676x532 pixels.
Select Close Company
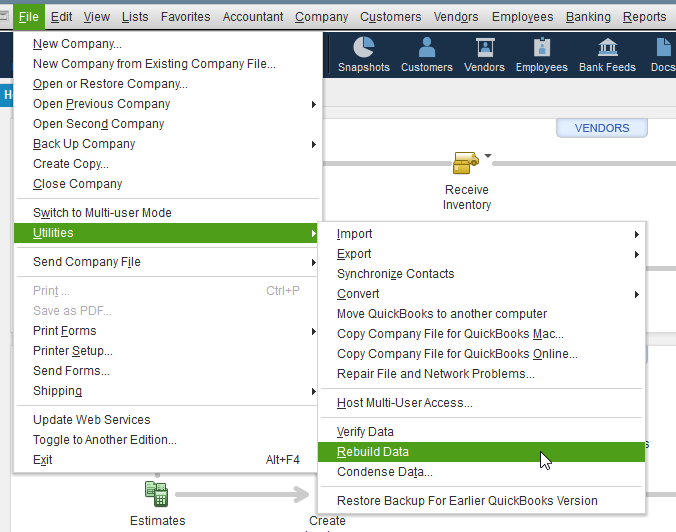tap(166, 184)
